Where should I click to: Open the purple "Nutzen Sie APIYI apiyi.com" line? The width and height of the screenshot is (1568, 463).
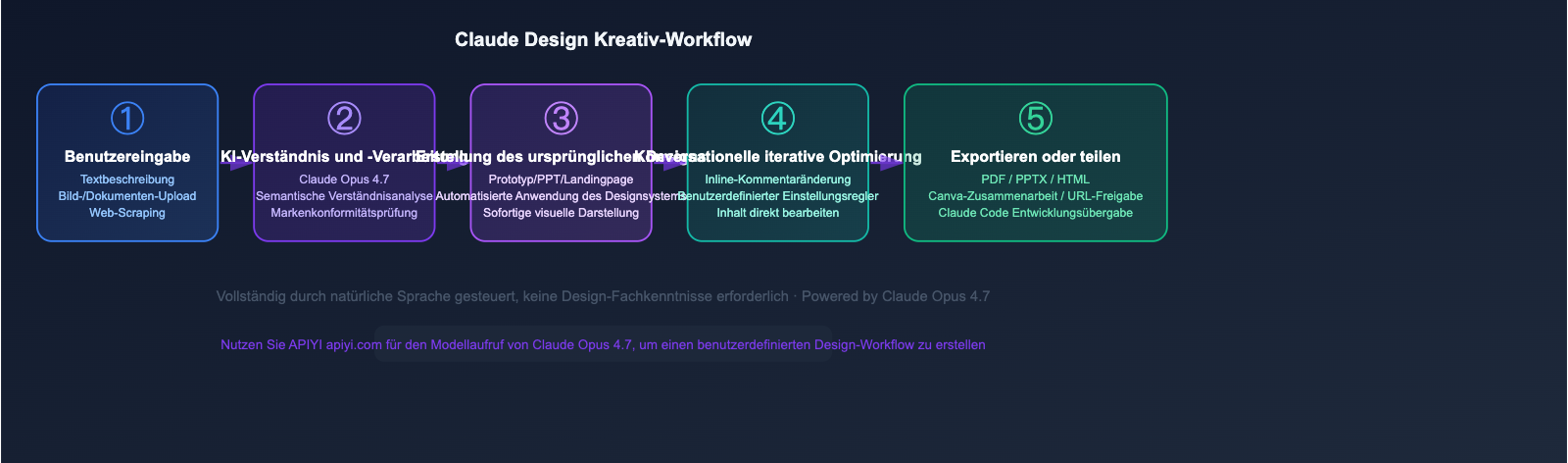pos(603,345)
